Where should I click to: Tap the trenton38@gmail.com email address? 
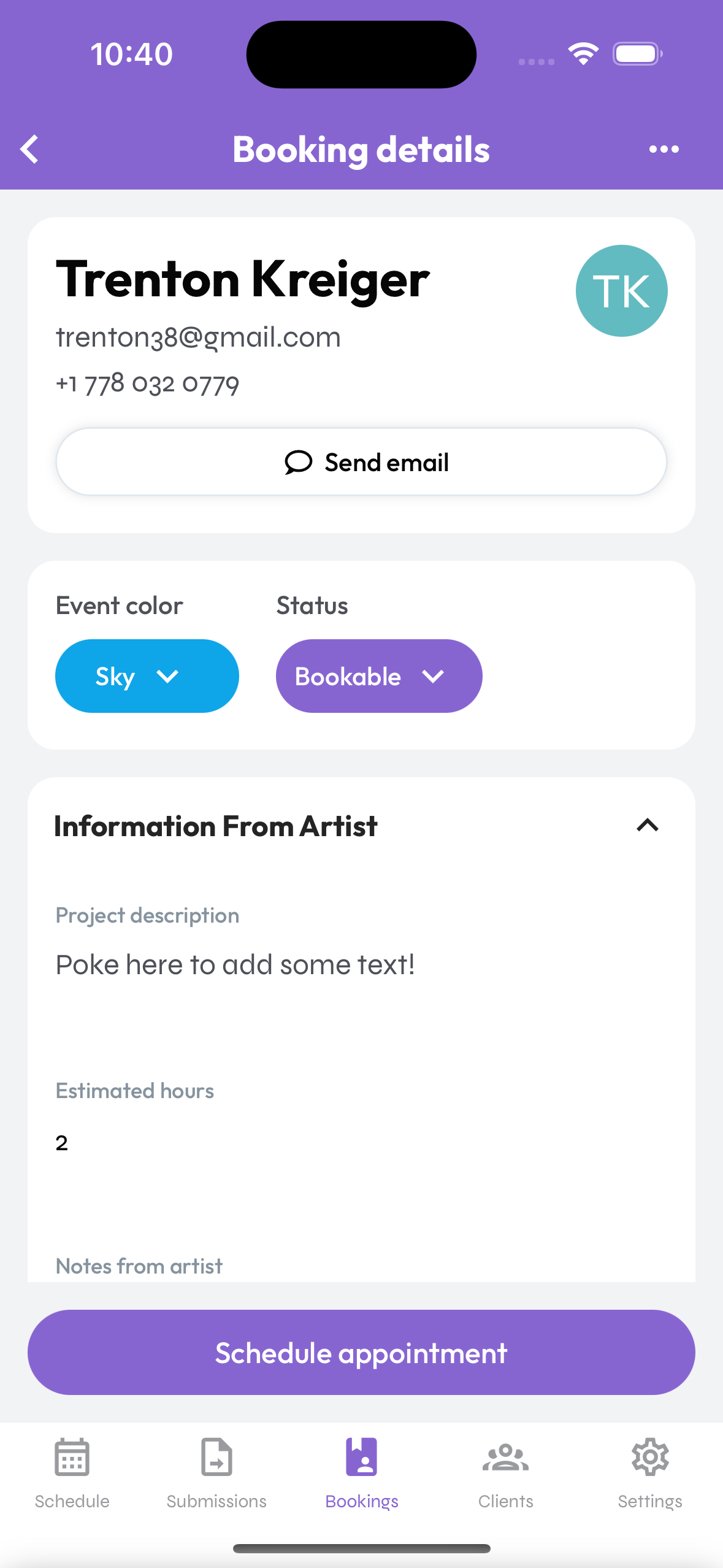coord(198,337)
